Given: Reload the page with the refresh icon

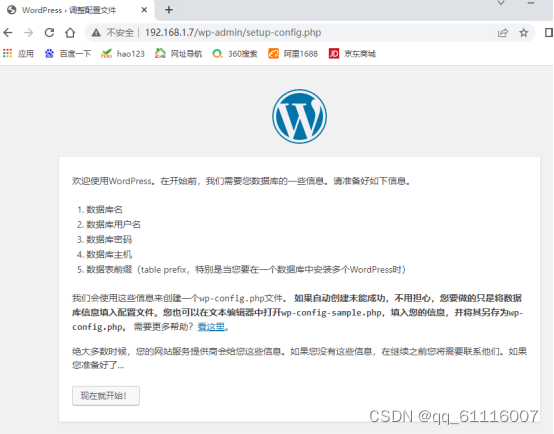Looking at the screenshot, I should point(49,33).
